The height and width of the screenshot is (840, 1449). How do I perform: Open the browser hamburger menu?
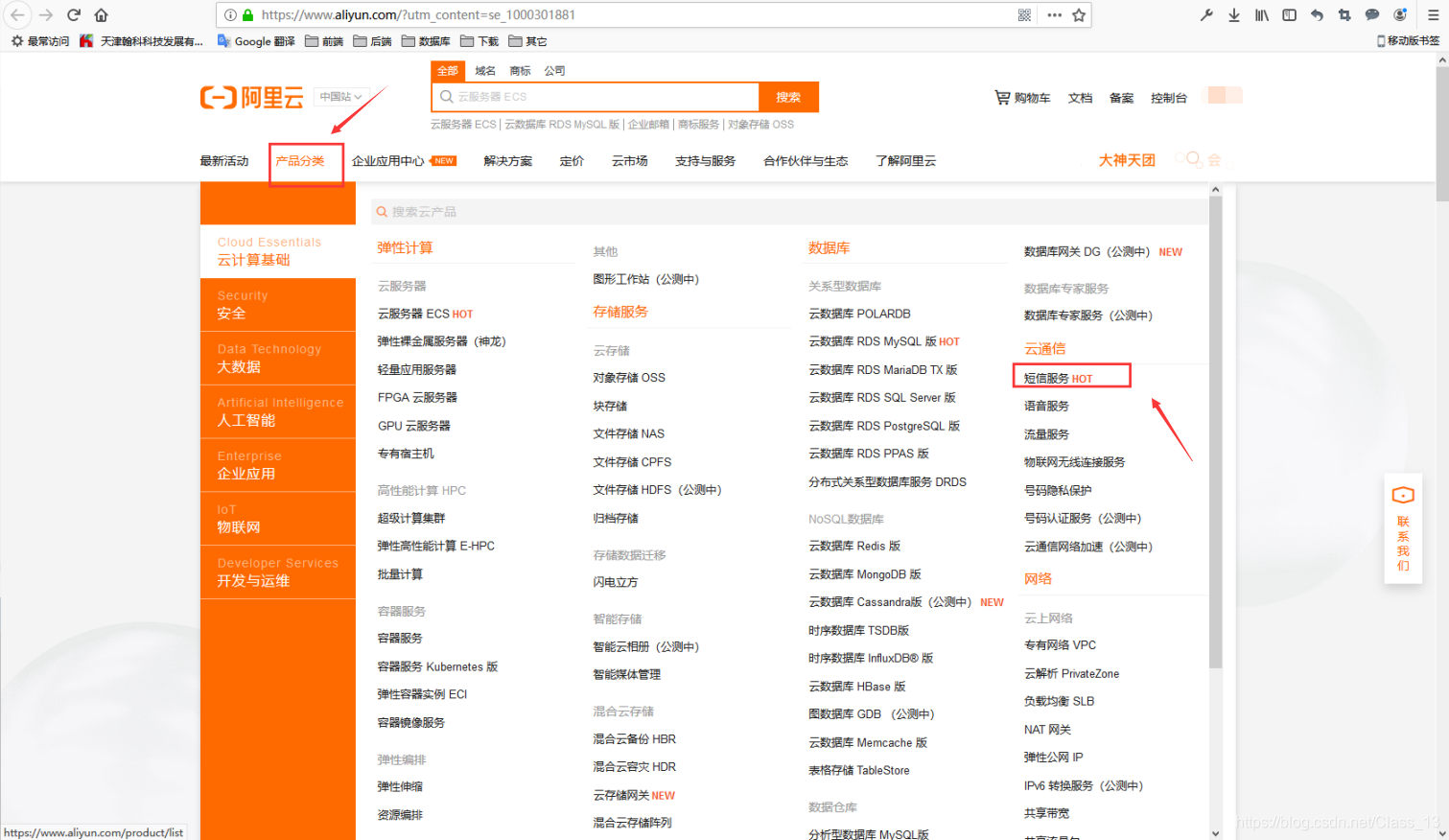pyautogui.click(x=1433, y=14)
